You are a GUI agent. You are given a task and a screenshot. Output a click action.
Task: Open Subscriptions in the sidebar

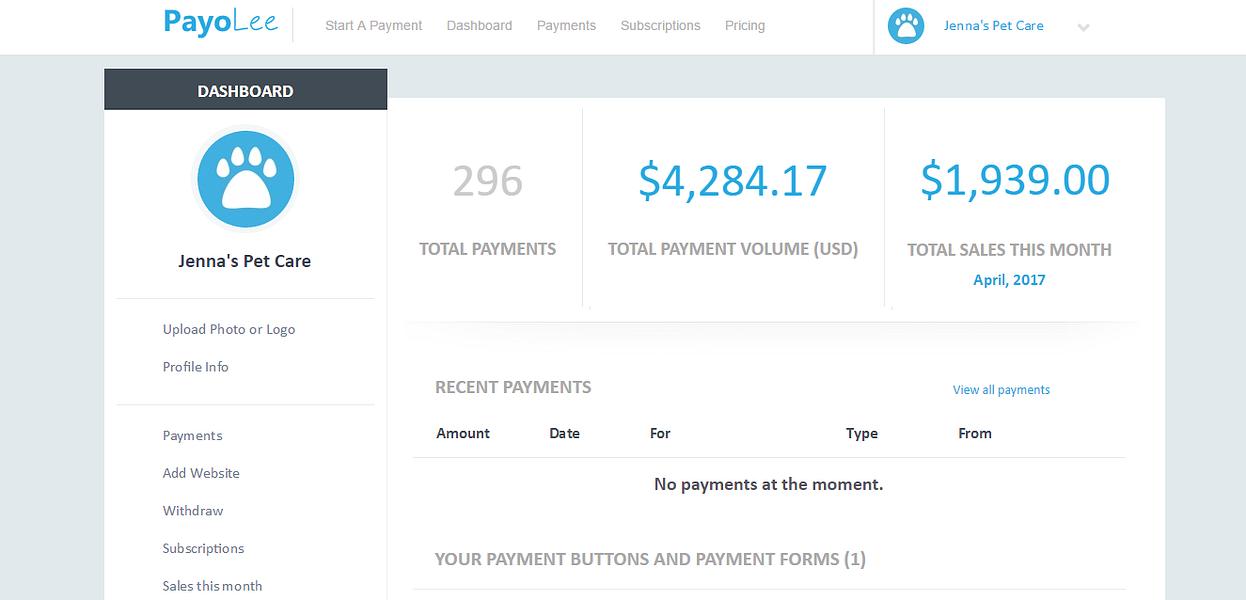[203, 549]
